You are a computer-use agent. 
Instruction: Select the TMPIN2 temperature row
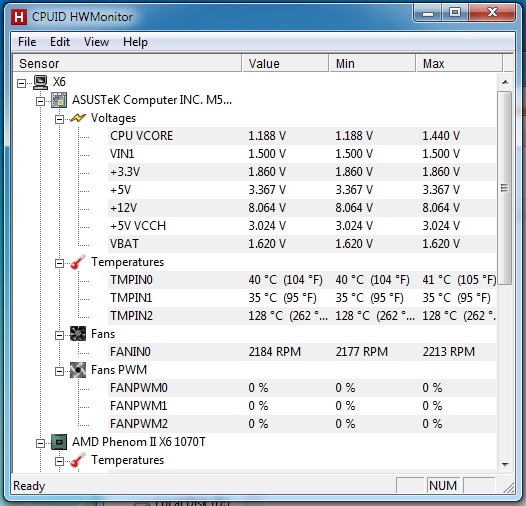coord(302,316)
